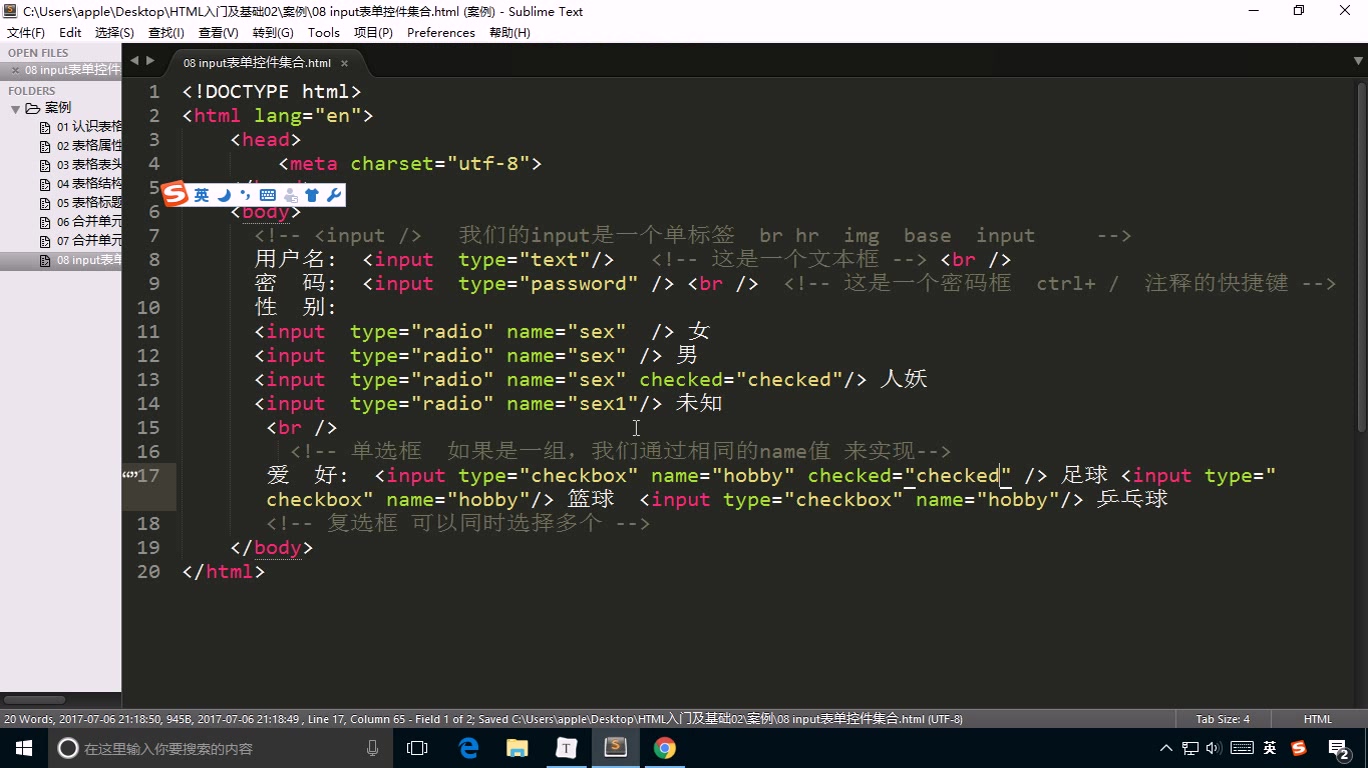Open the Sogou virtual keyboard icon
The image size is (1368, 768).
[267, 195]
